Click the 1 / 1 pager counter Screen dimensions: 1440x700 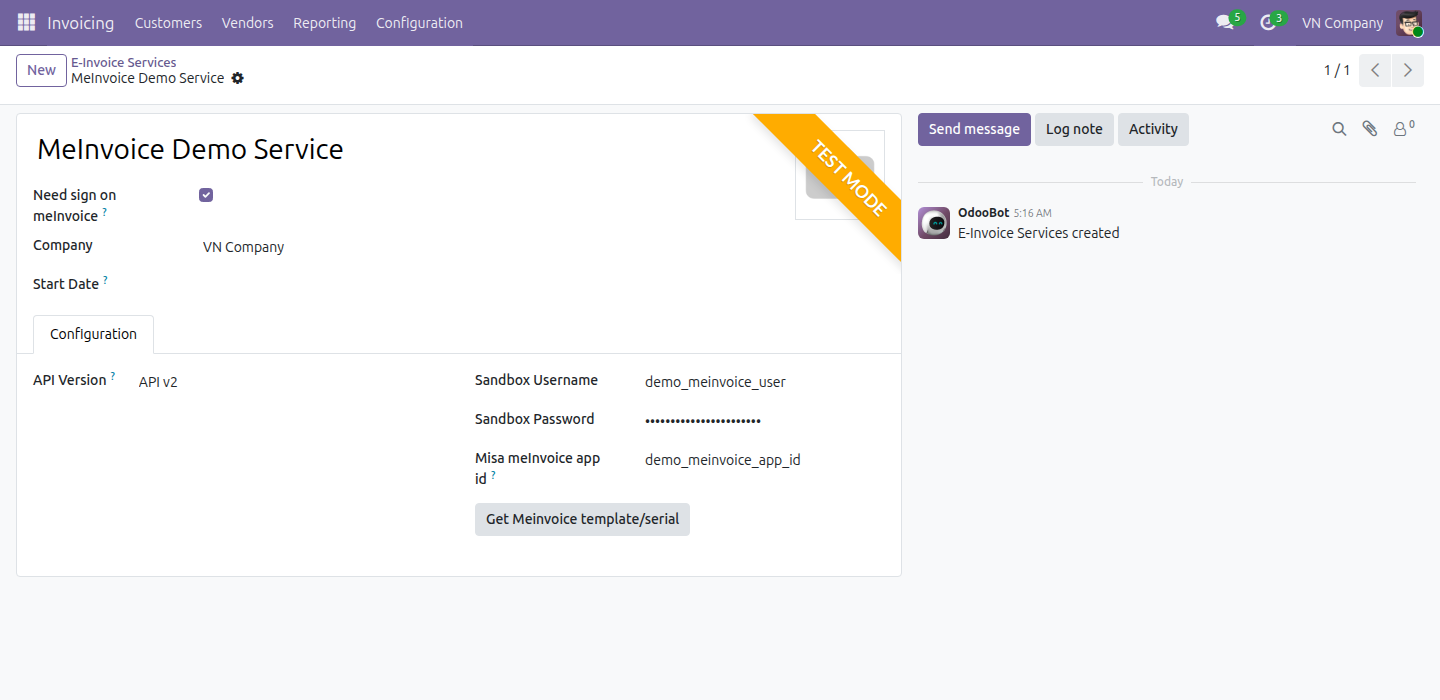click(1337, 70)
